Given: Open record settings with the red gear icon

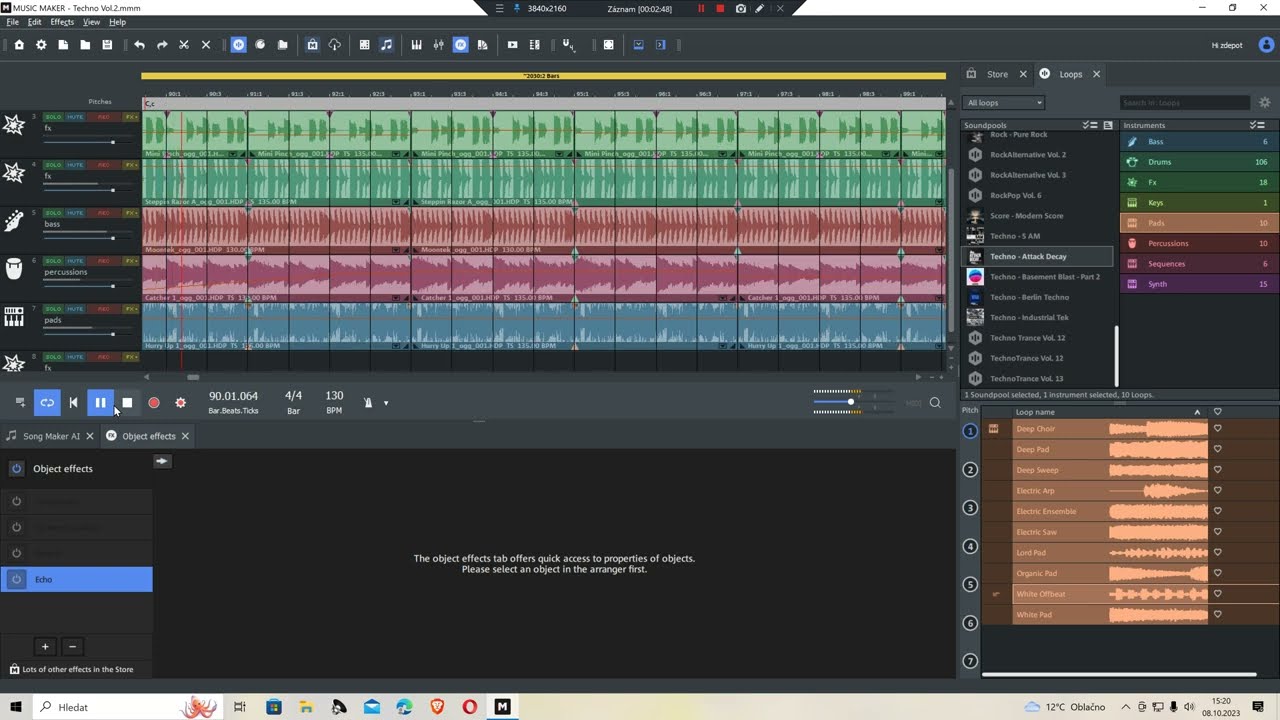Looking at the screenshot, I should point(180,403).
